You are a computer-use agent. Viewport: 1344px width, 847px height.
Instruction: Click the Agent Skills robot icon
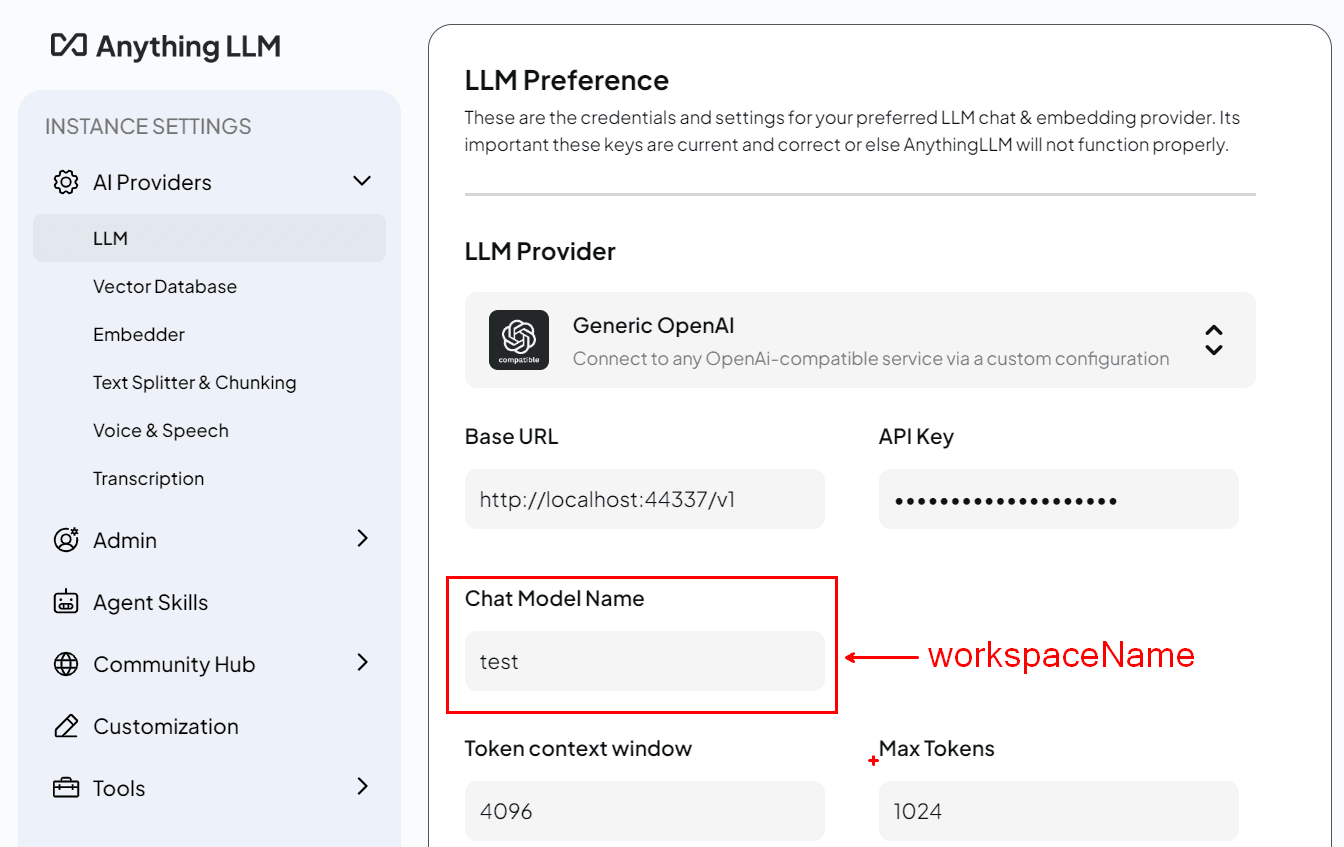[65, 601]
